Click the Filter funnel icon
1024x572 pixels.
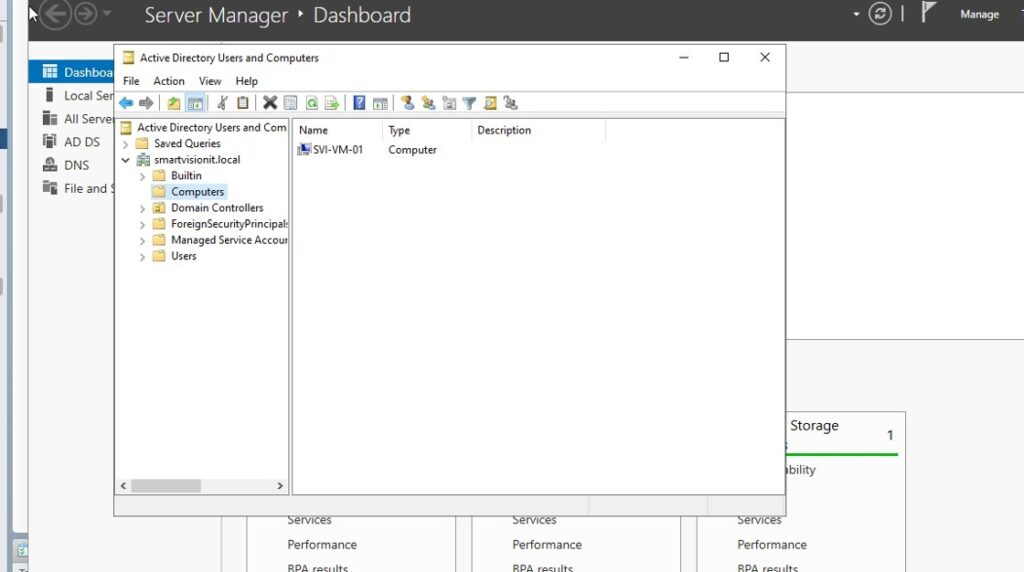pyautogui.click(x=469, y=103)
